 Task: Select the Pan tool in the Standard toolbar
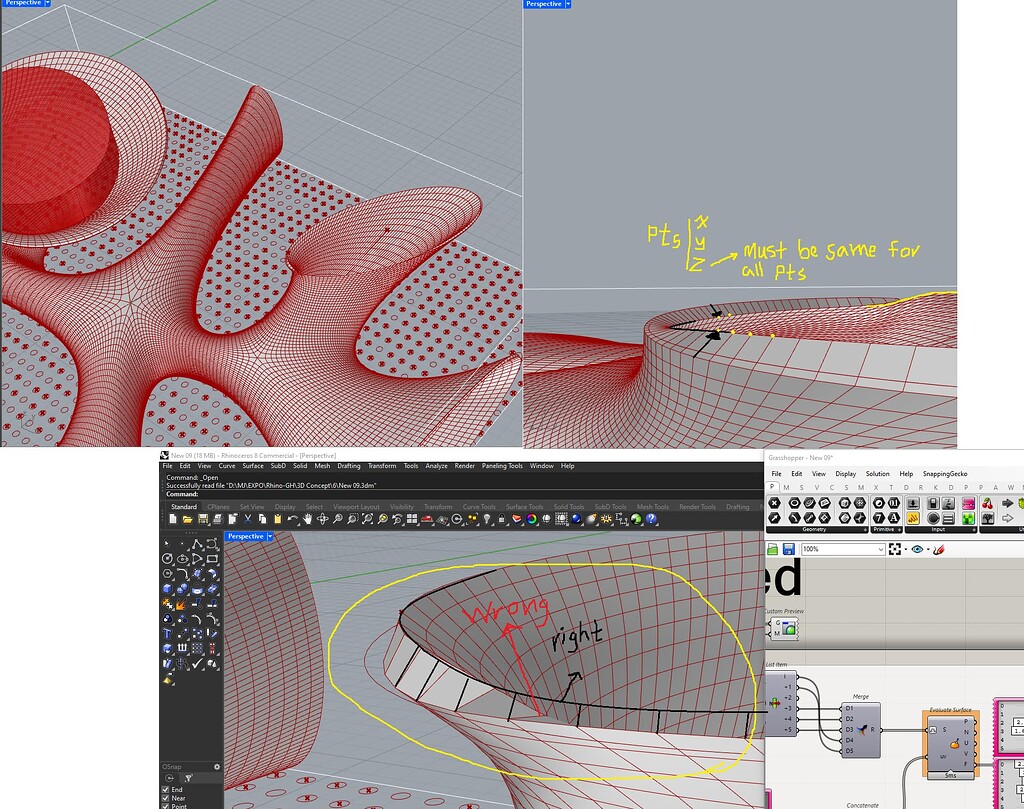click(308, 518)
